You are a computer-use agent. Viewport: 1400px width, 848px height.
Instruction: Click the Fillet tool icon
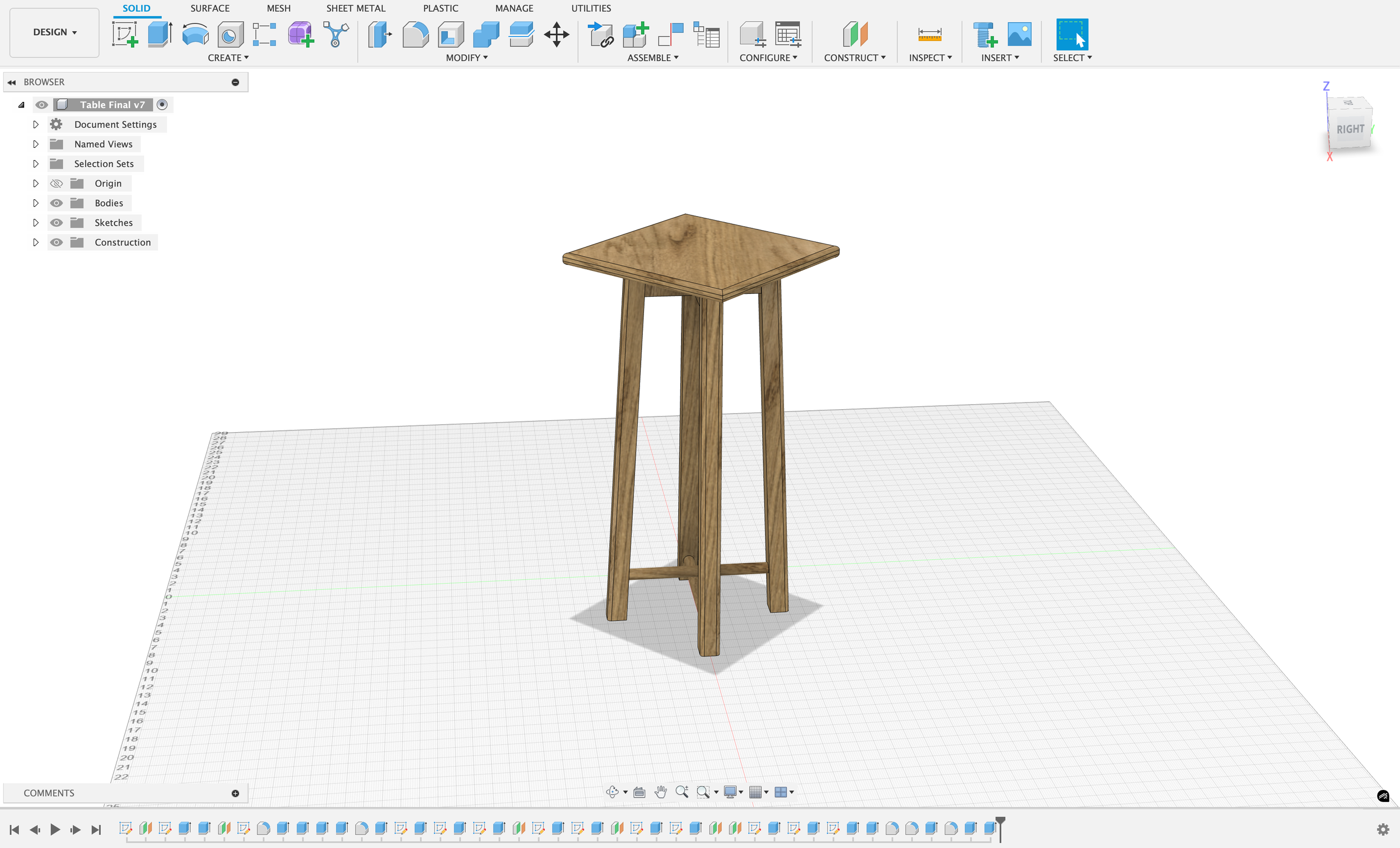416,34
